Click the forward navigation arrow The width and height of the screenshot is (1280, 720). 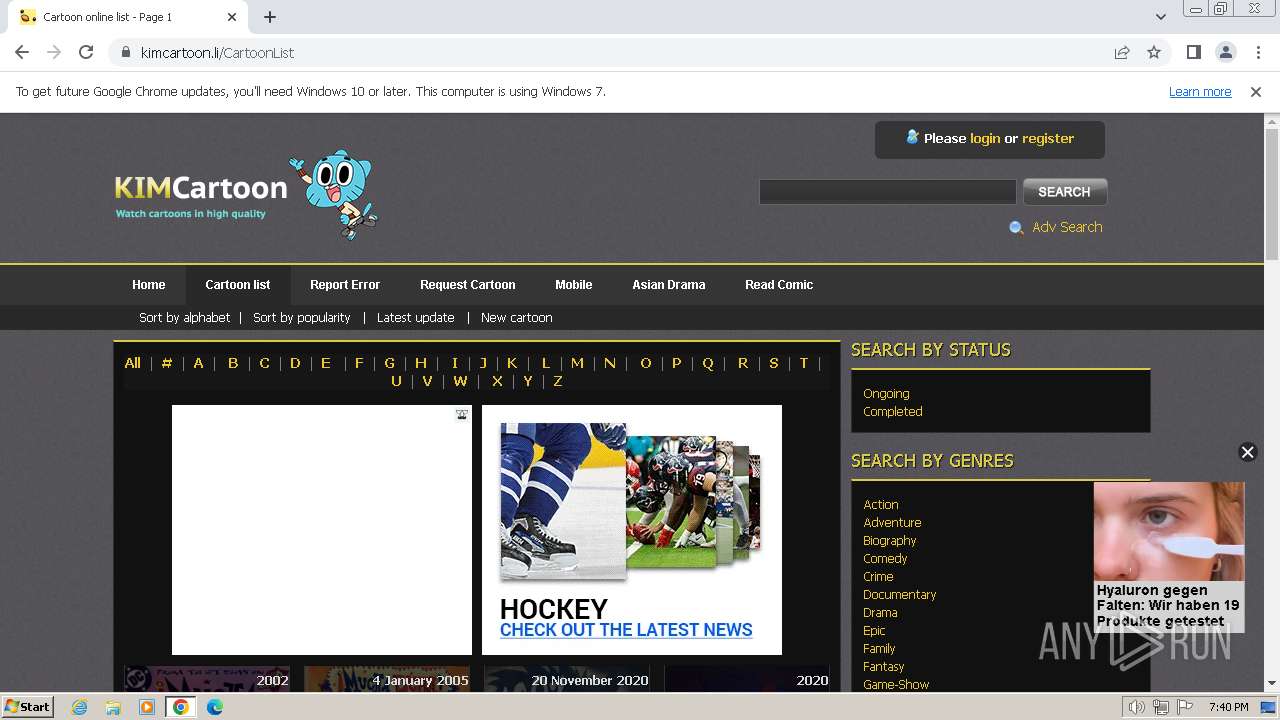tap(54, 52)
